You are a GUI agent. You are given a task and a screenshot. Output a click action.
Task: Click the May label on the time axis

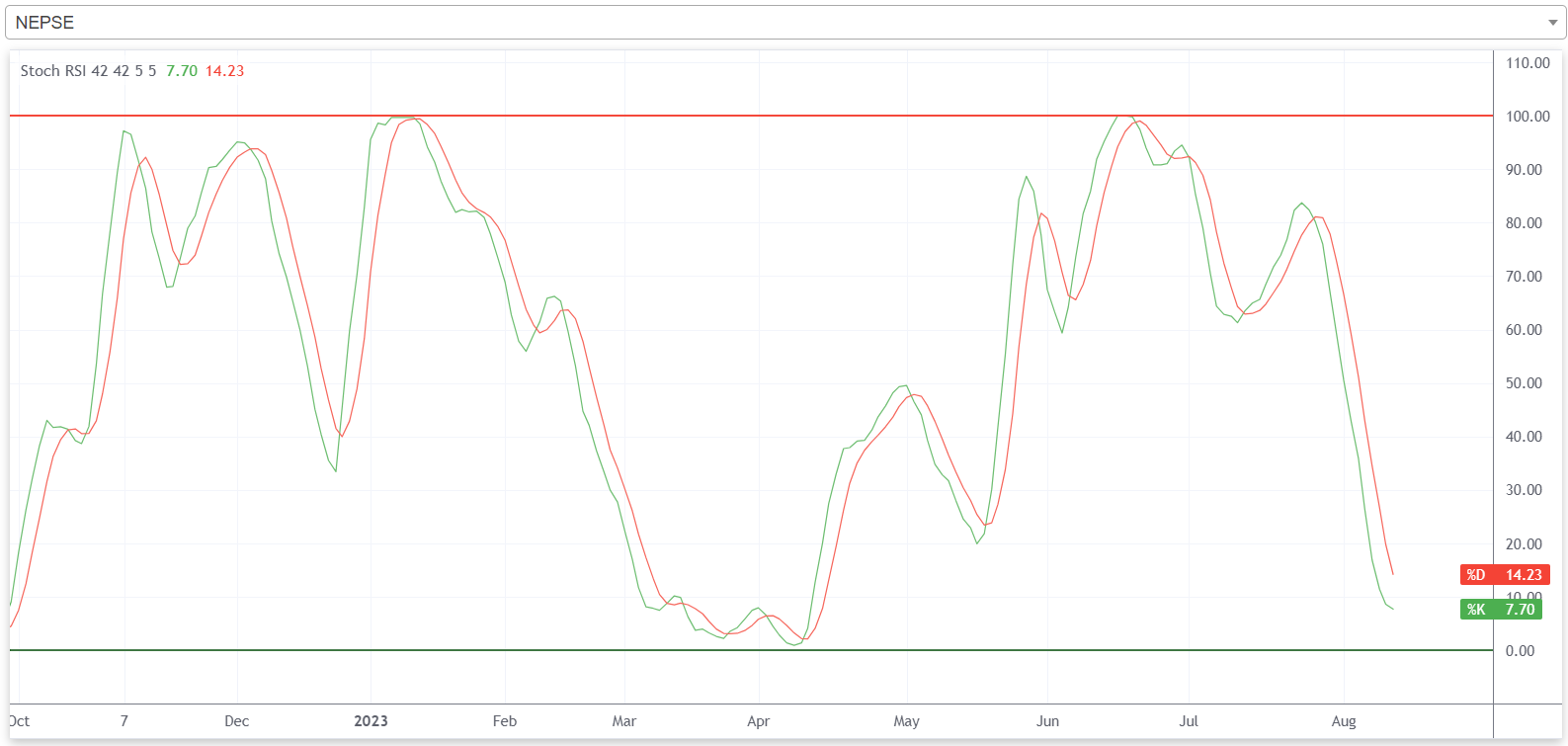coord(906,721)
